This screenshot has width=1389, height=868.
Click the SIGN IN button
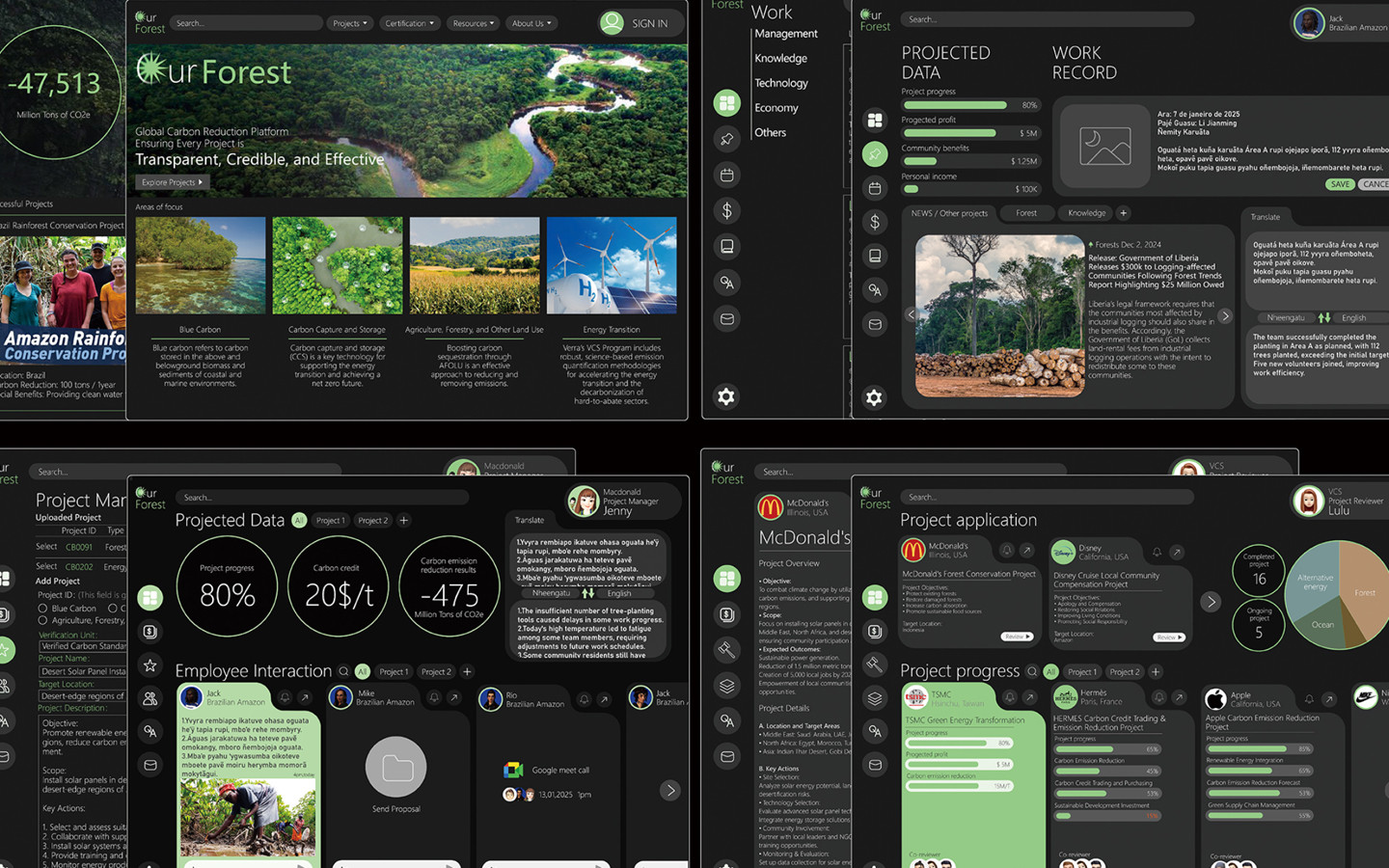(x=640, y=23)
